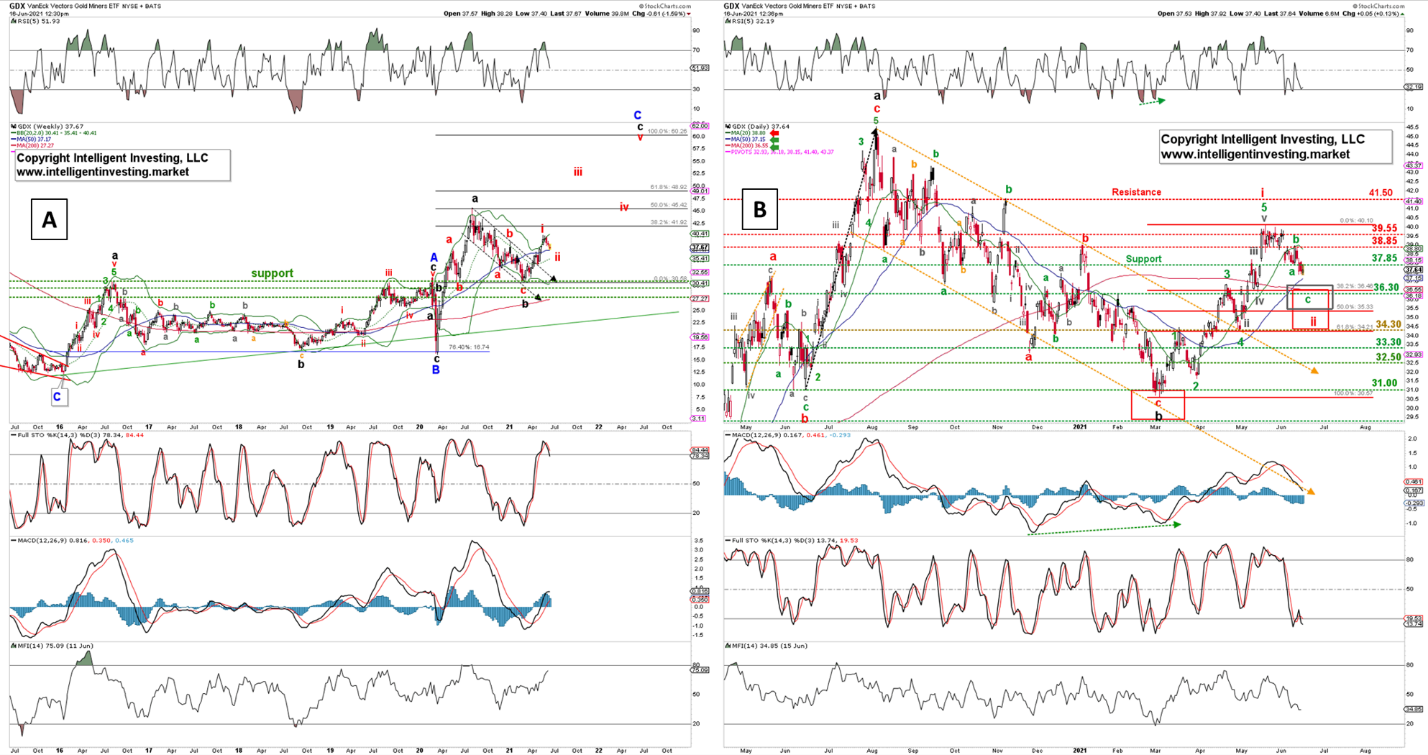Click the green '31.00' price level label
This screenshot has width=1428, height=755.
click(x=1385, y=384)
